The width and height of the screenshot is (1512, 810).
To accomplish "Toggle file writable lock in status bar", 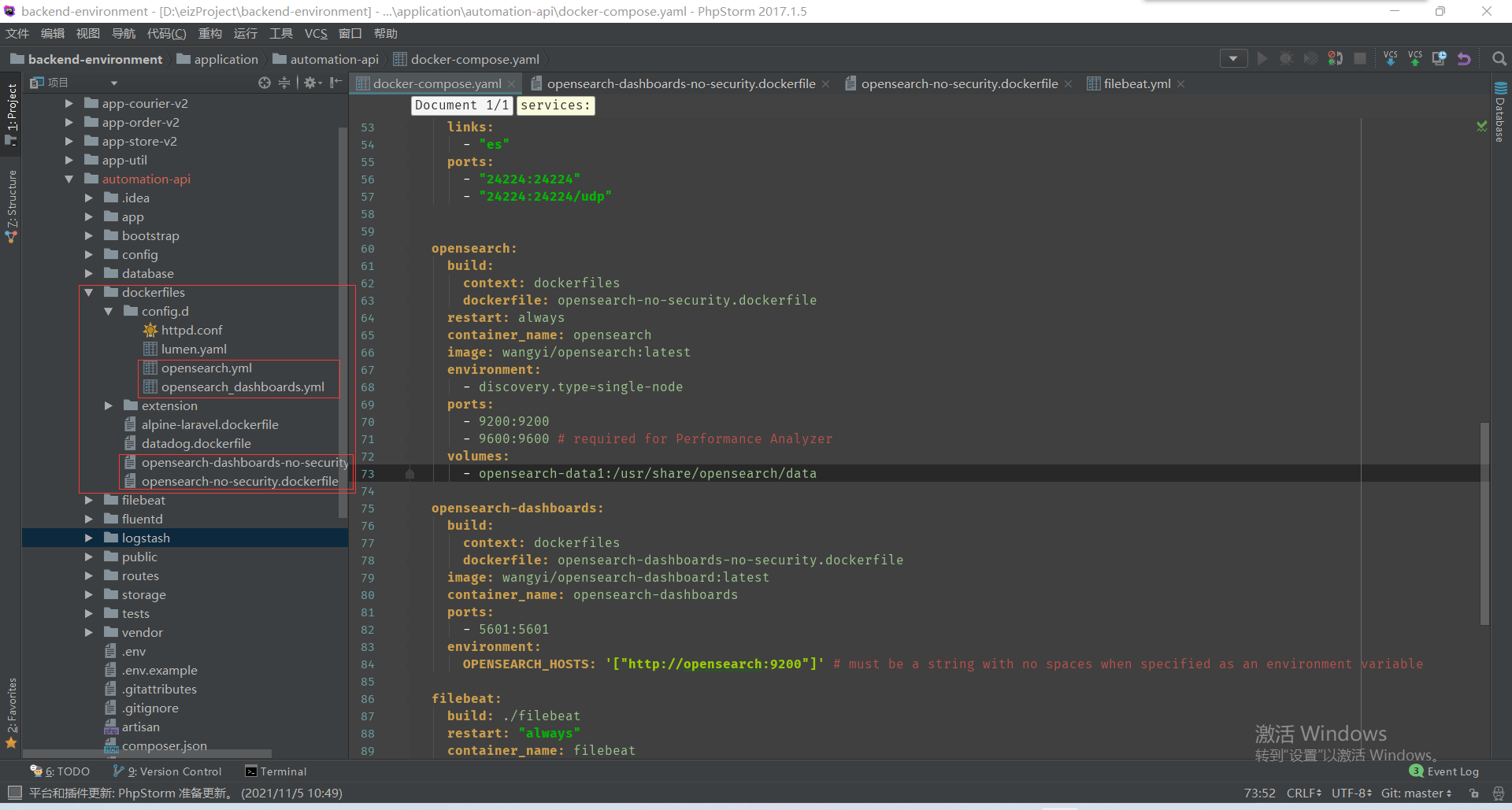I will pyautogui.click(x=1474, y=793).
